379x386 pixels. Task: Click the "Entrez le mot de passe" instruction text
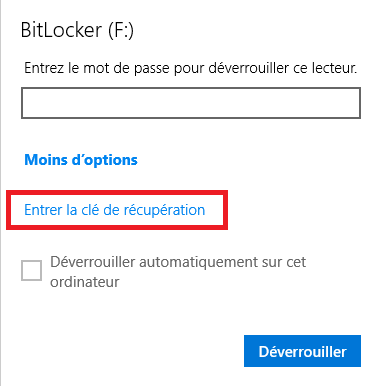point(191,68)
